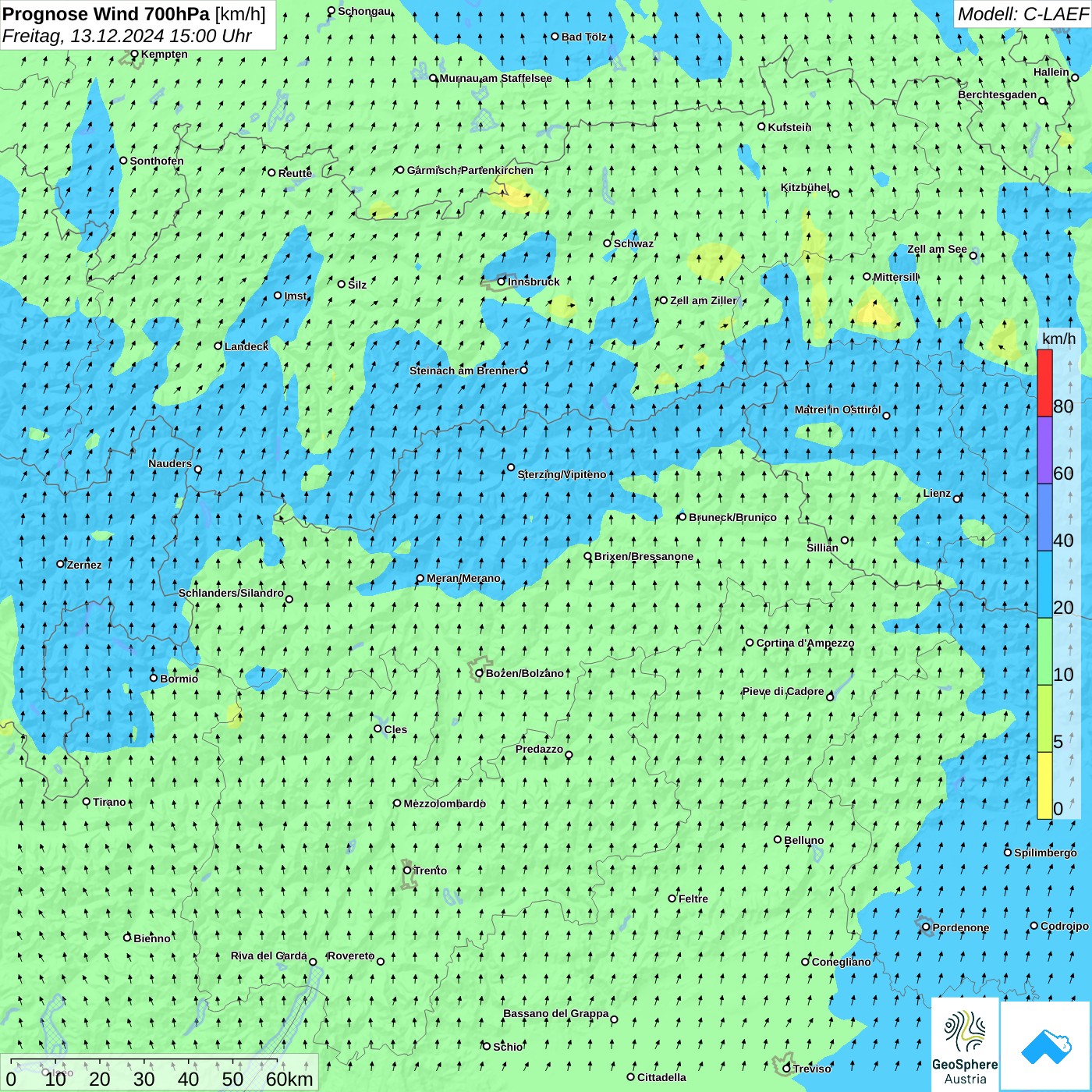
Task: Click the Schio label
Action: pos(508,1047)
